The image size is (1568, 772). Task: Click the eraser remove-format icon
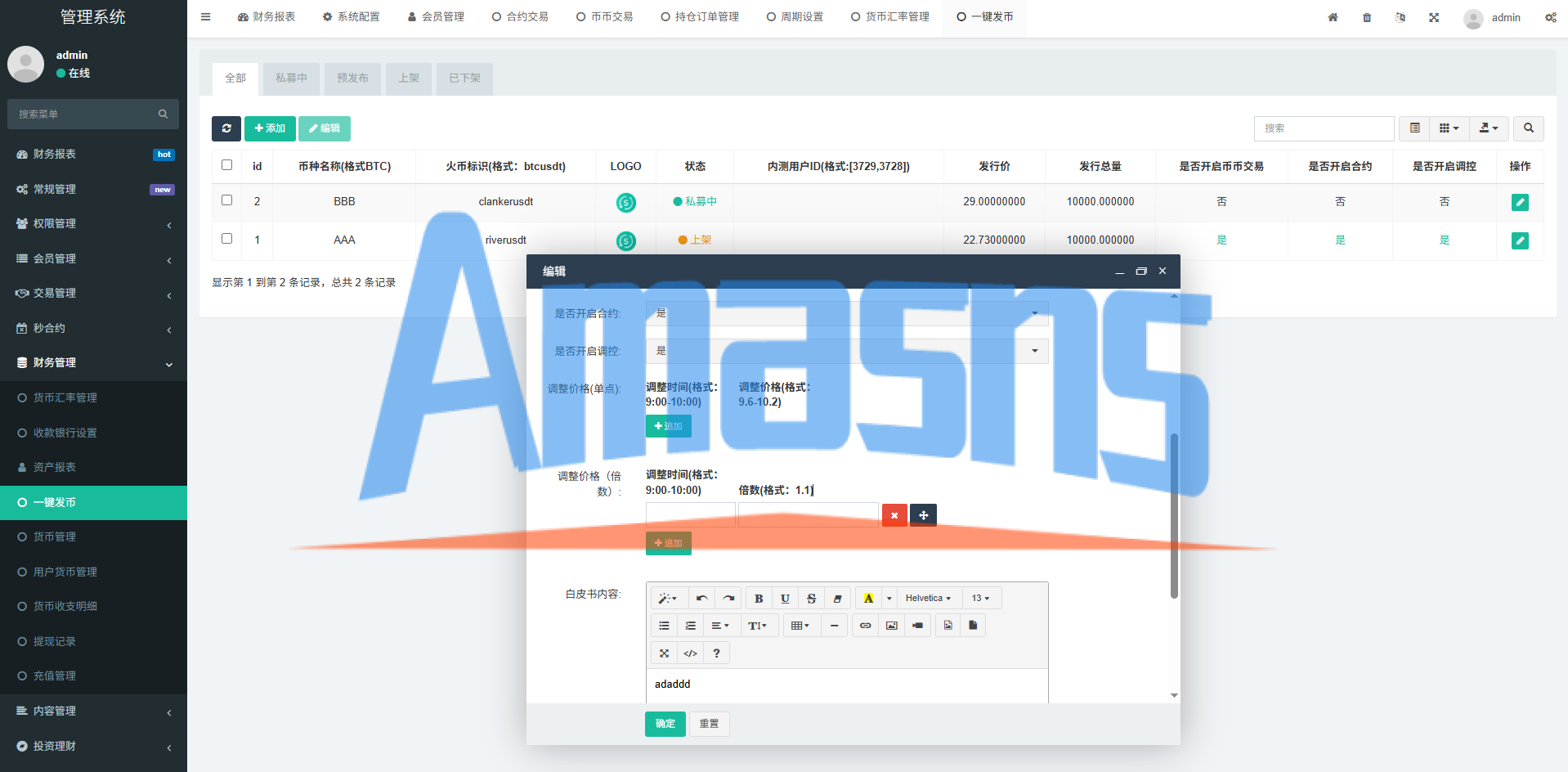837,599
